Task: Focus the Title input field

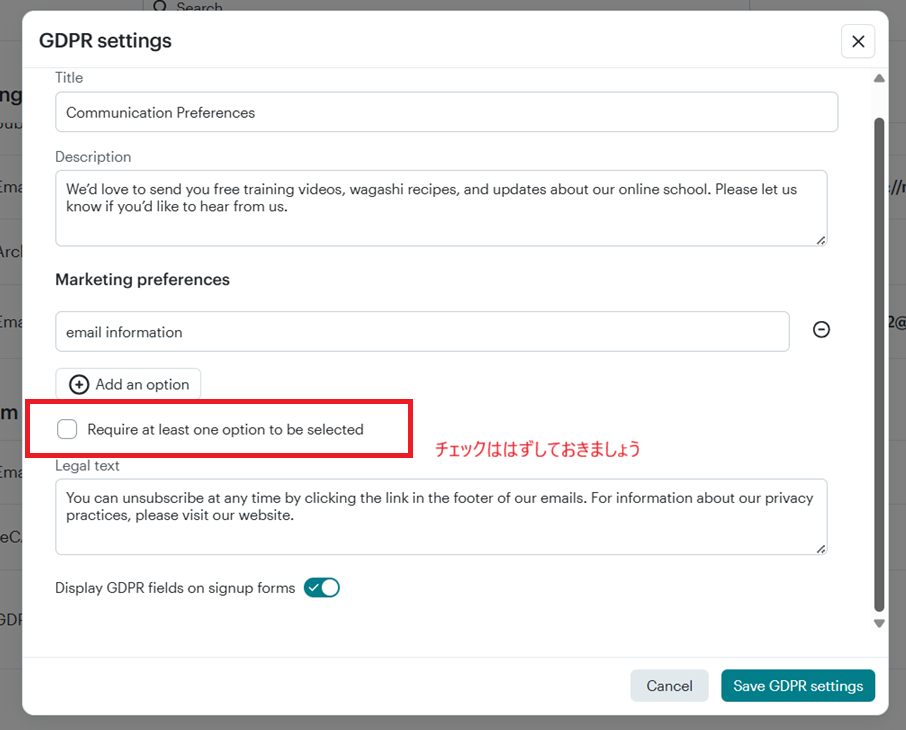Action: (446, 112)
